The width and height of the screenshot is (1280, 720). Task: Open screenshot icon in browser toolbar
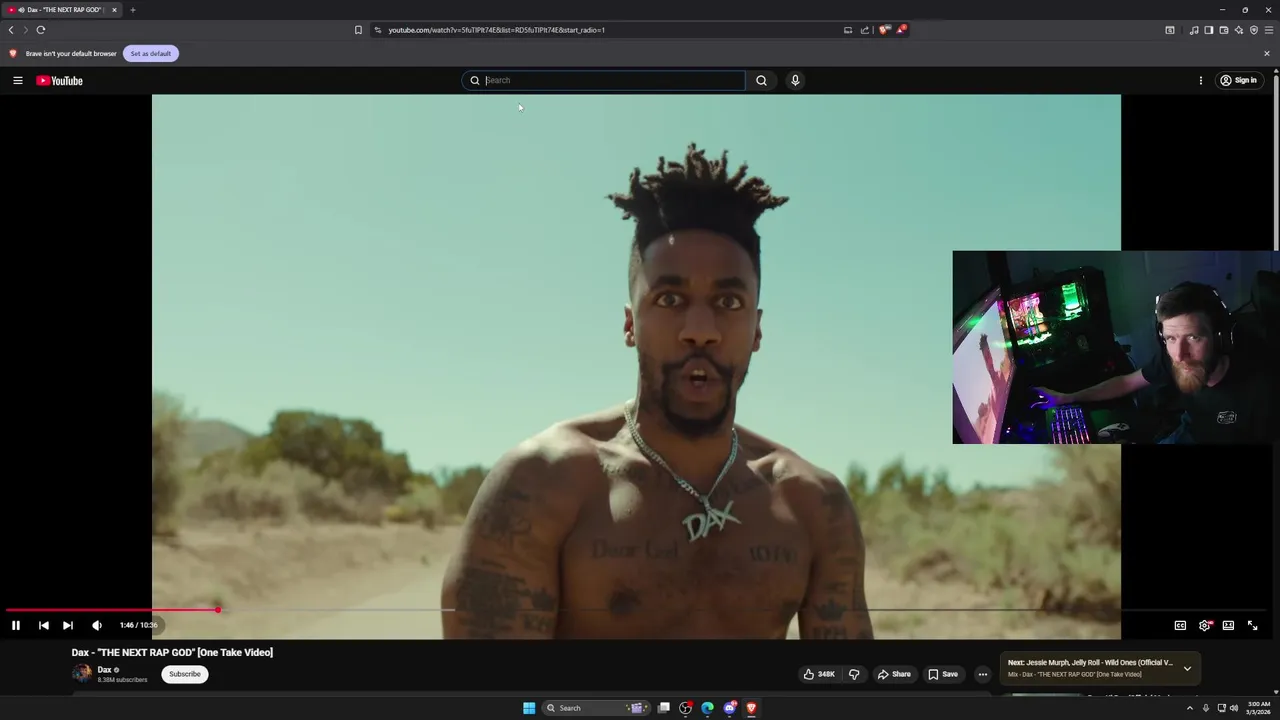(x=1170, y=30)
